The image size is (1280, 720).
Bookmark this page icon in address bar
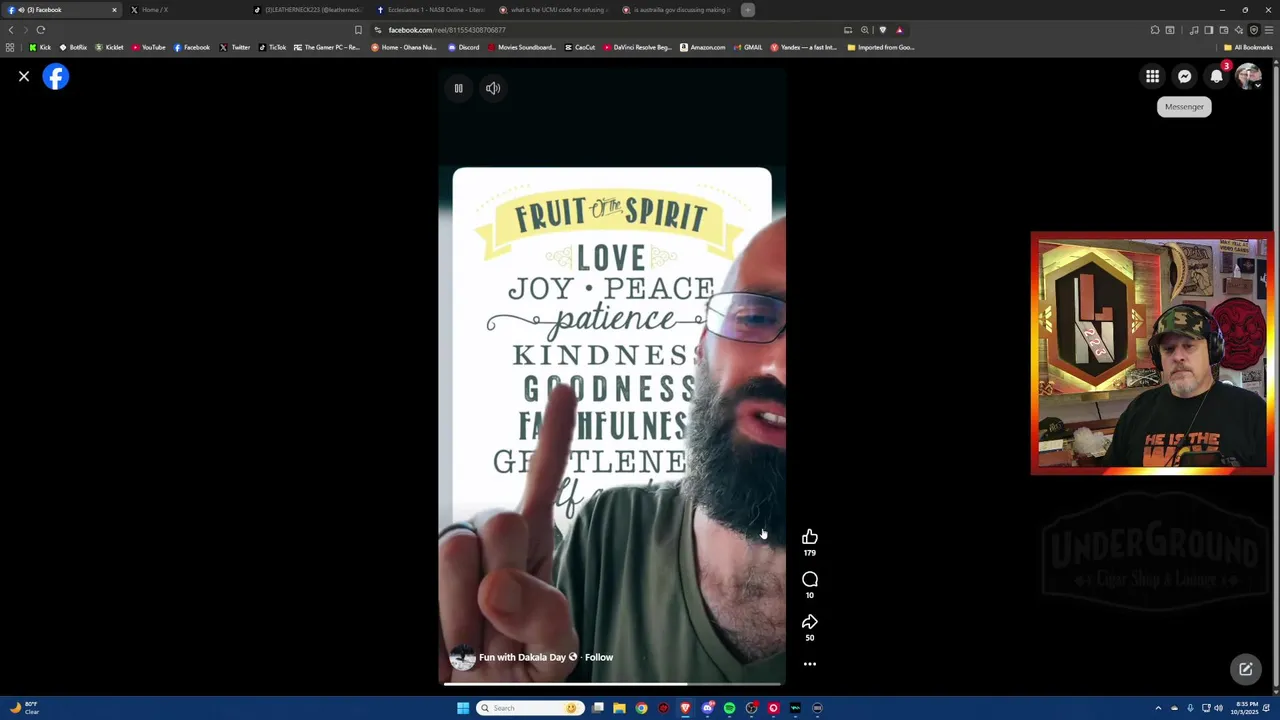point(358,30)
